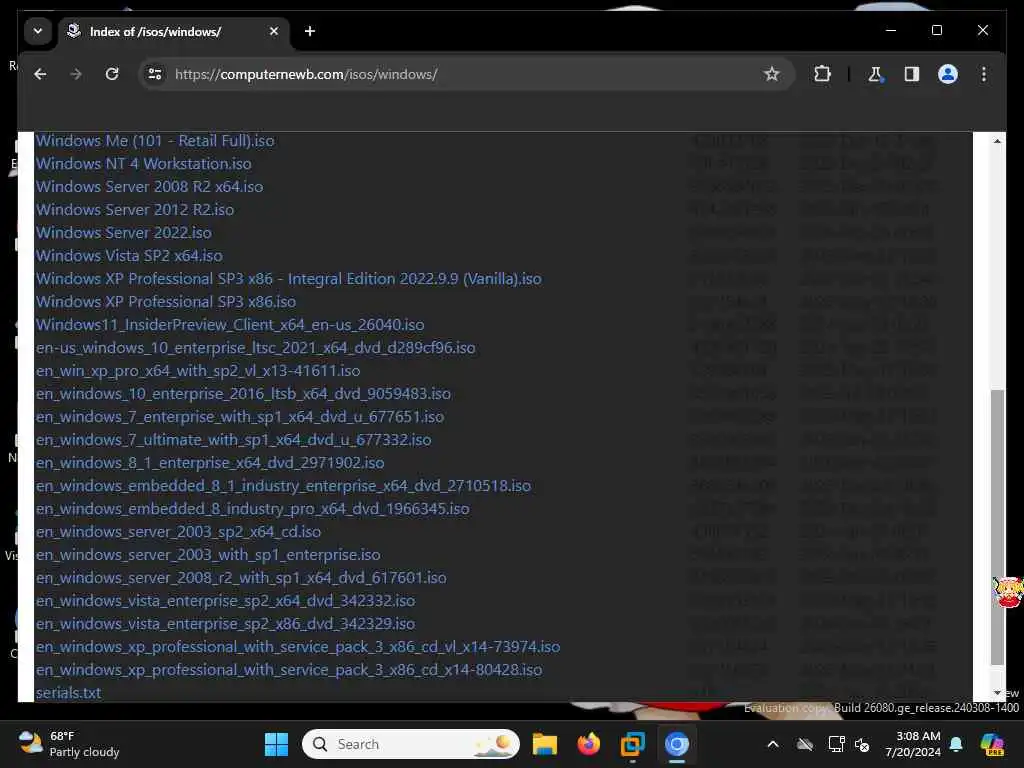Open Windows Start button on taskbar
This screenshot has width=1024, height=768.
coord(276,744)
